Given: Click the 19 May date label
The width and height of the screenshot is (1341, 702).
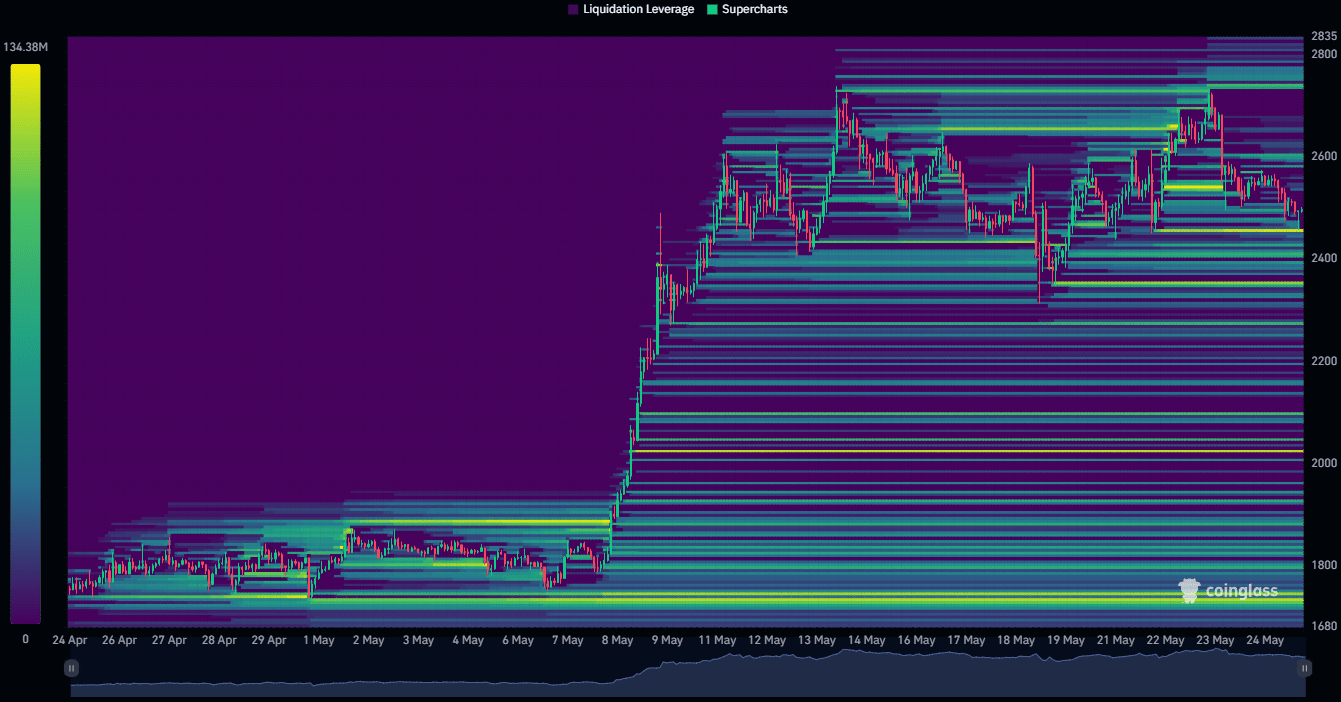Looking at the screenshot, I should [x=1066, y=640].
